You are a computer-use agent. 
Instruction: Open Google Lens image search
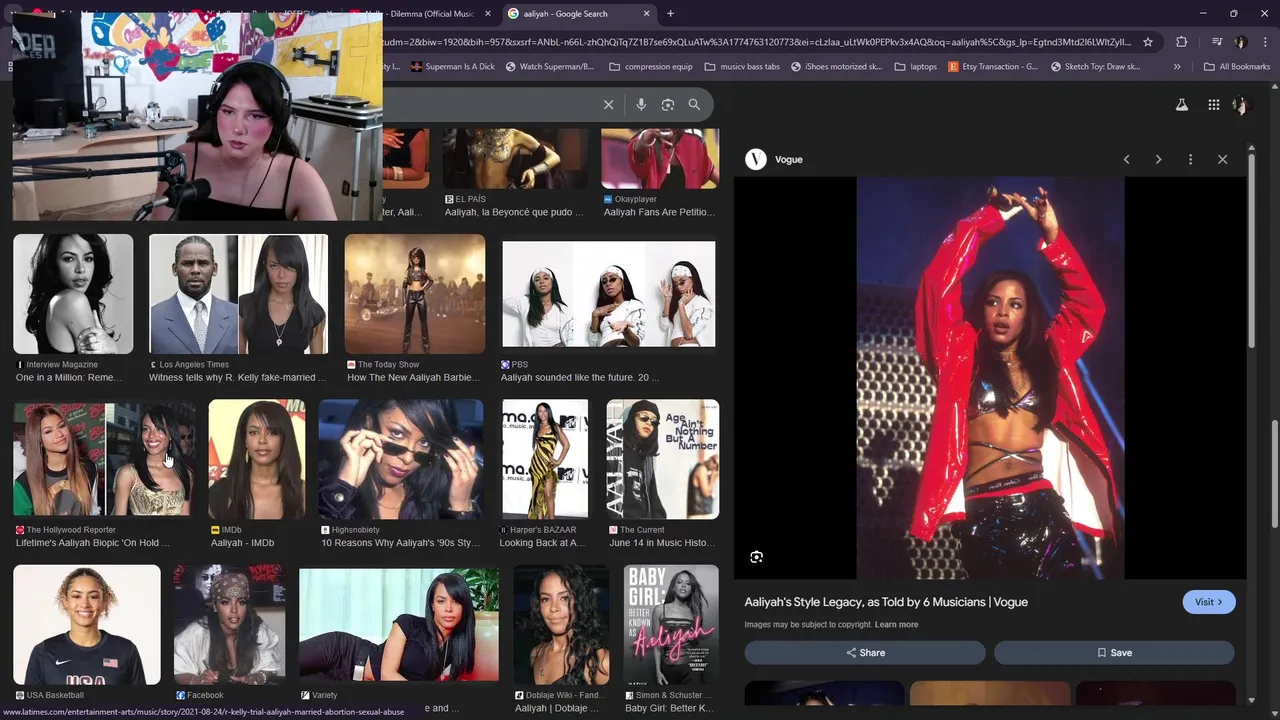tap(668, 105)
